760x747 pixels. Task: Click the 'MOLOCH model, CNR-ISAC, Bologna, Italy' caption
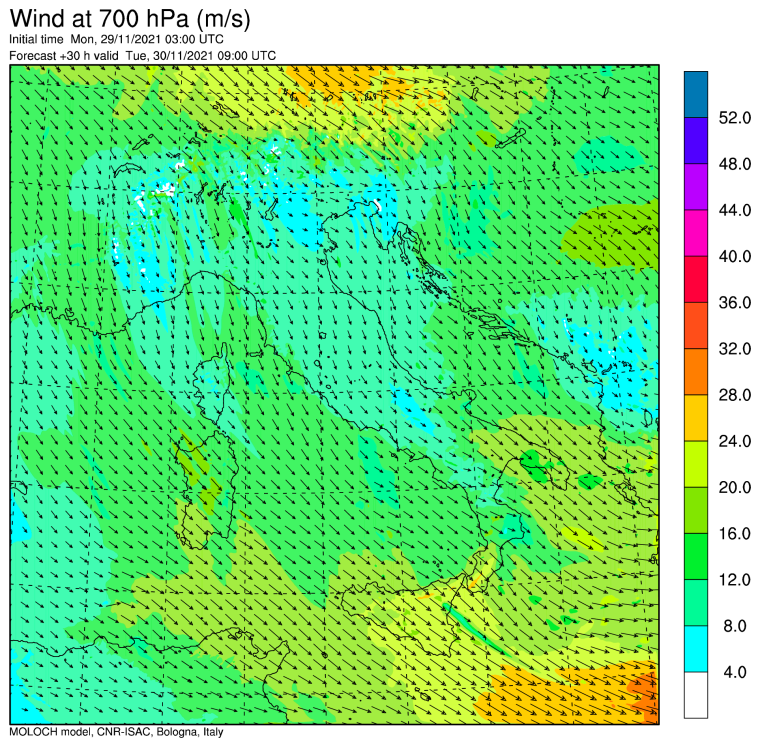tap(116, 731)
